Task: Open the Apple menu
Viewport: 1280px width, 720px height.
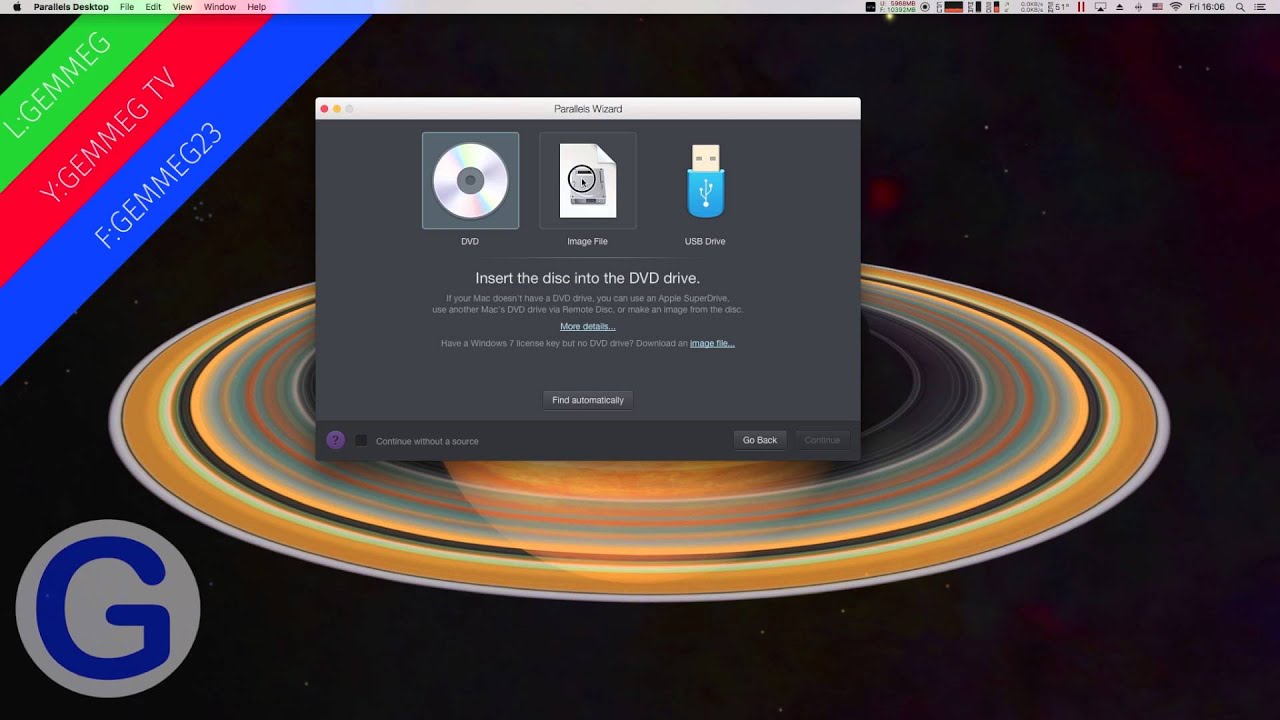Action: (16, 7)
